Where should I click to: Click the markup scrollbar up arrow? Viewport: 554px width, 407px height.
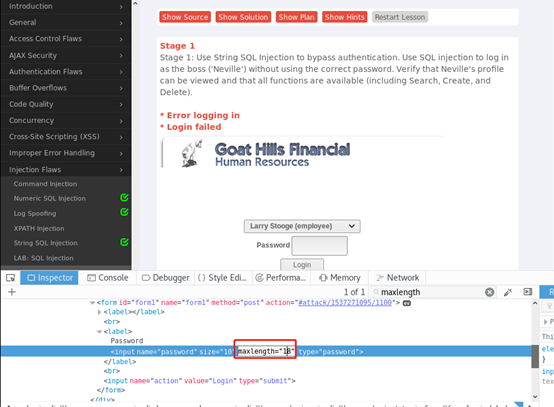pos(535,303)
